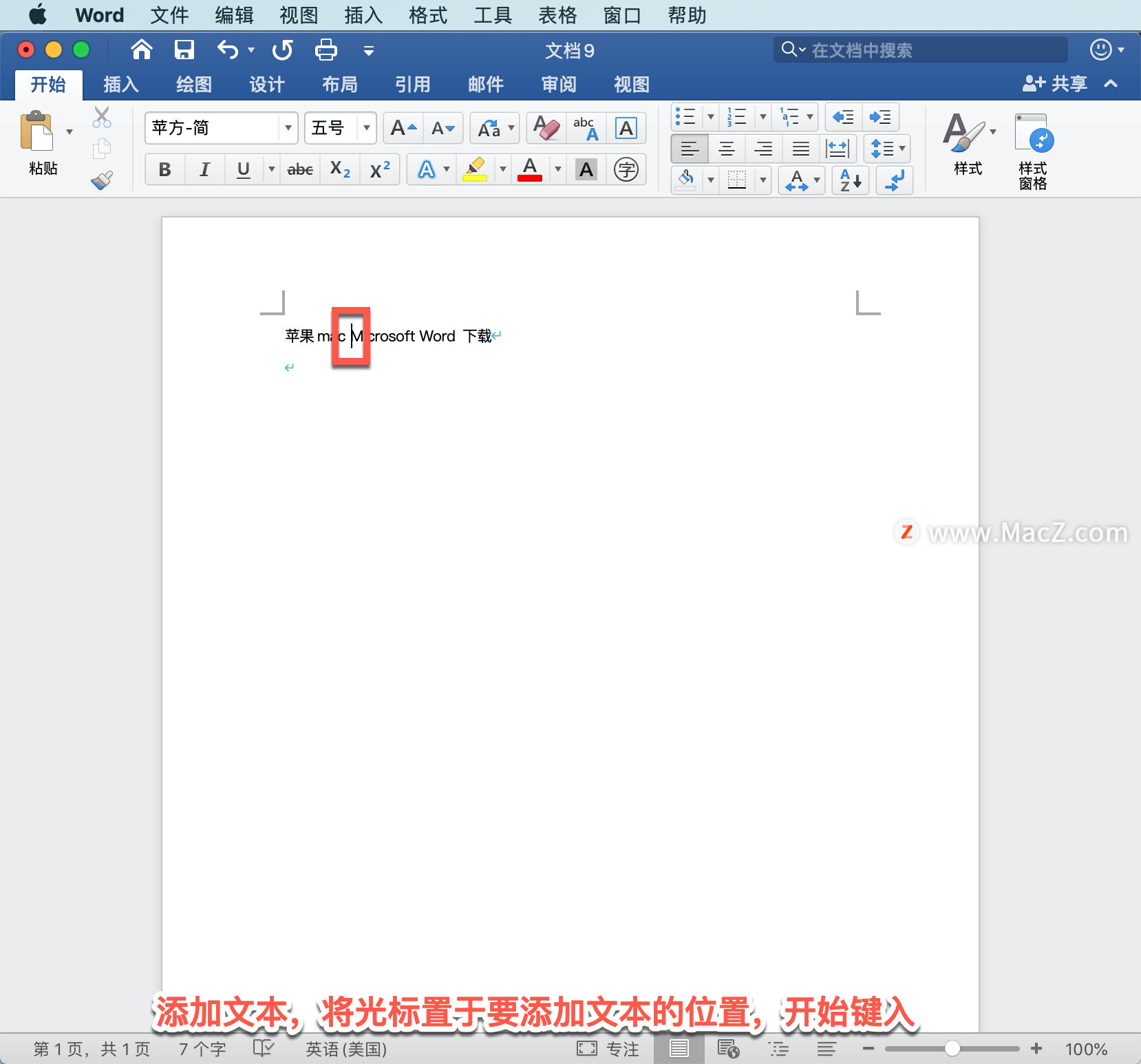This screenshot has height=1064, width=1141.
Task: Collapse the ribbon with chevron
Action: [x=1111, y=84]
